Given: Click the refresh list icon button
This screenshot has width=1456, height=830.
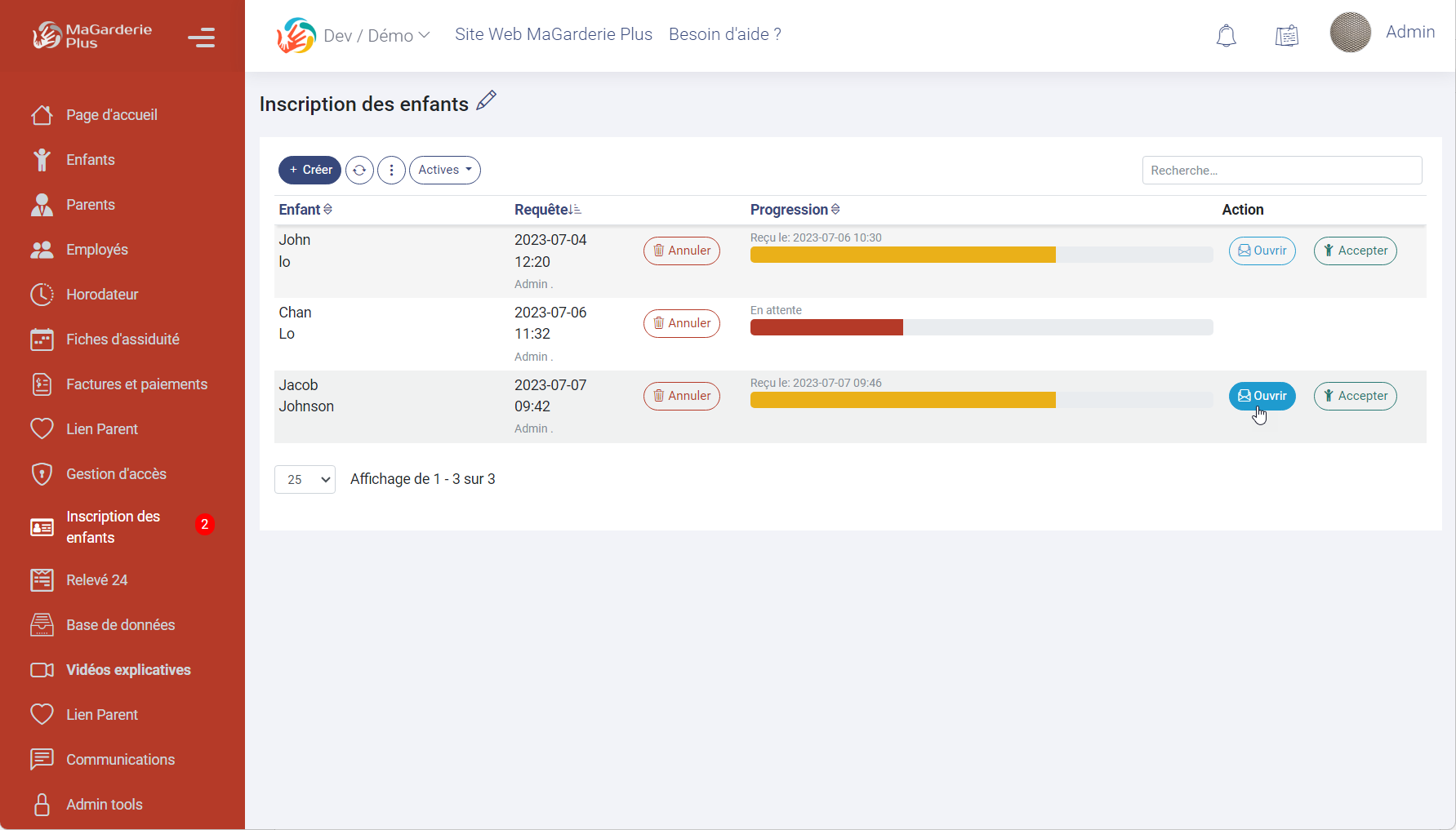Looking at the screenshot, I should pyautogui.click(x=359, y=170).
